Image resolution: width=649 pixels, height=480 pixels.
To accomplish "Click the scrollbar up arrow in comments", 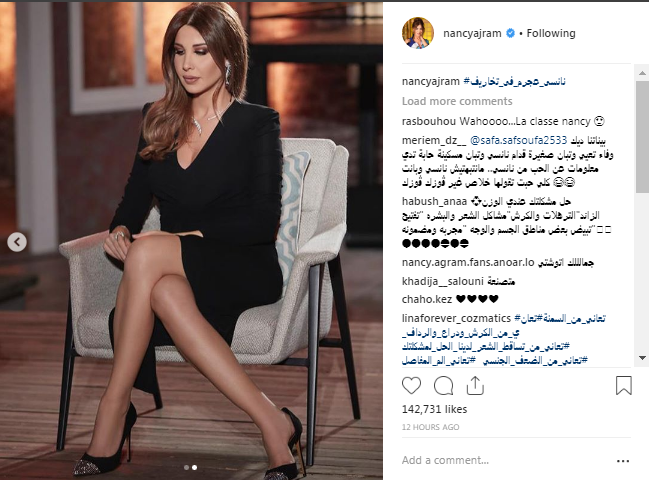I will click(642, 73).
